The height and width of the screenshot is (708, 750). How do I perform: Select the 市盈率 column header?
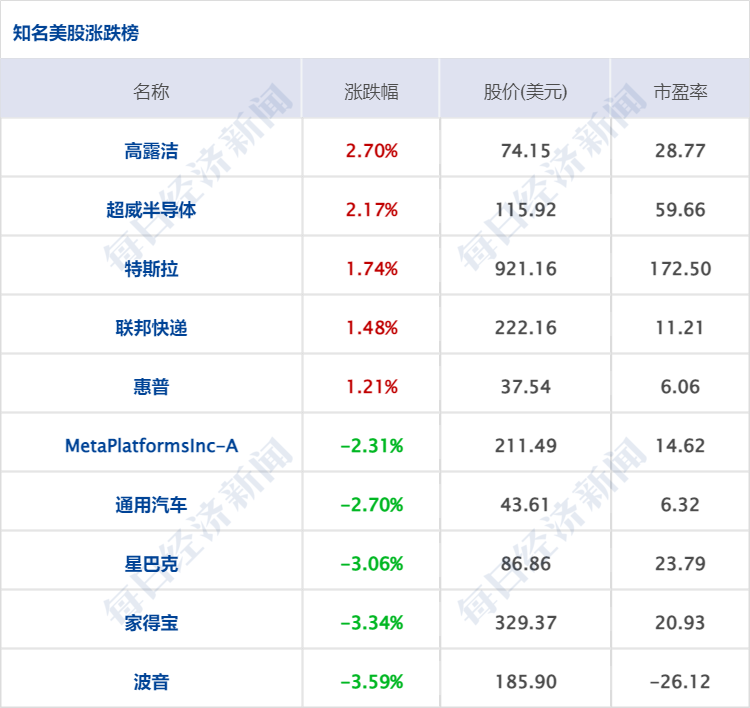(x=680, y=92)
